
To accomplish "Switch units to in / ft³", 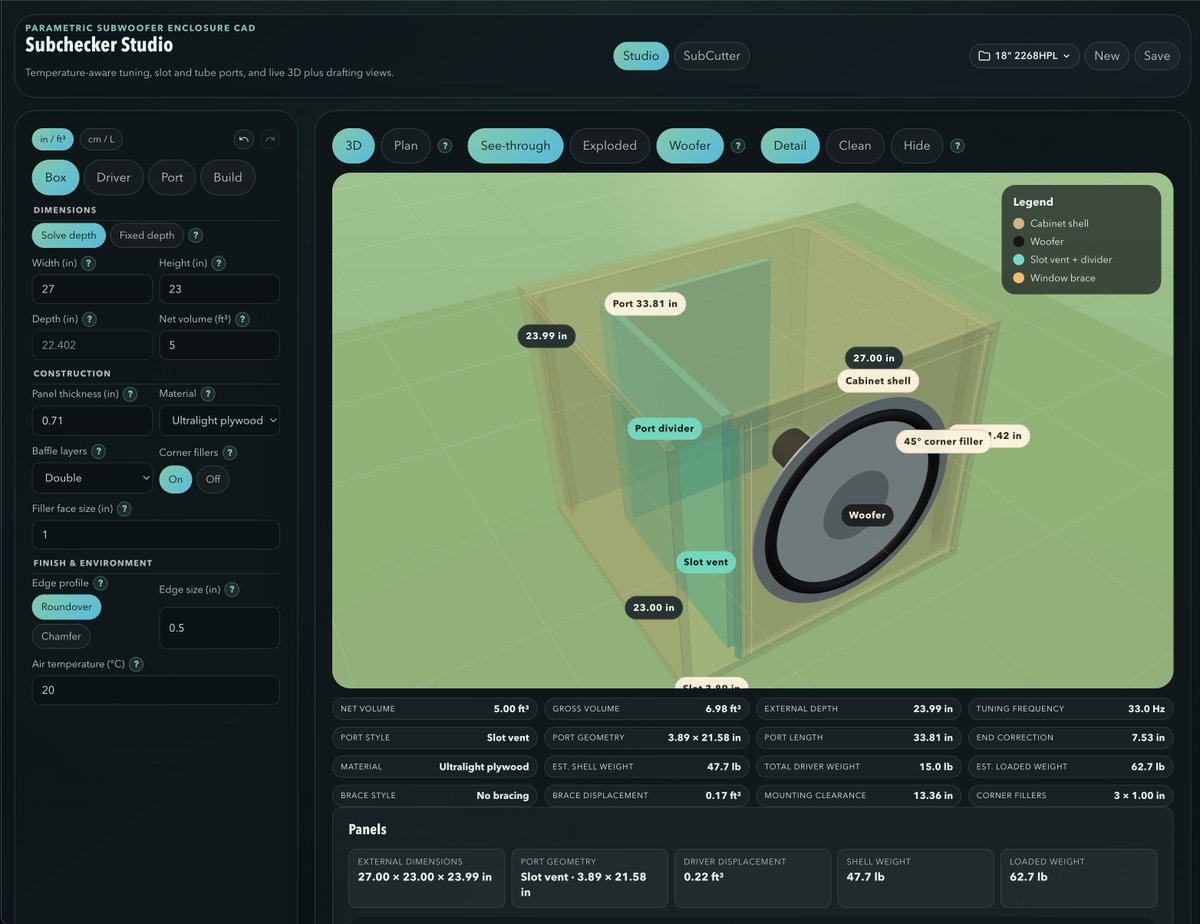I will [x=52, y=140].
